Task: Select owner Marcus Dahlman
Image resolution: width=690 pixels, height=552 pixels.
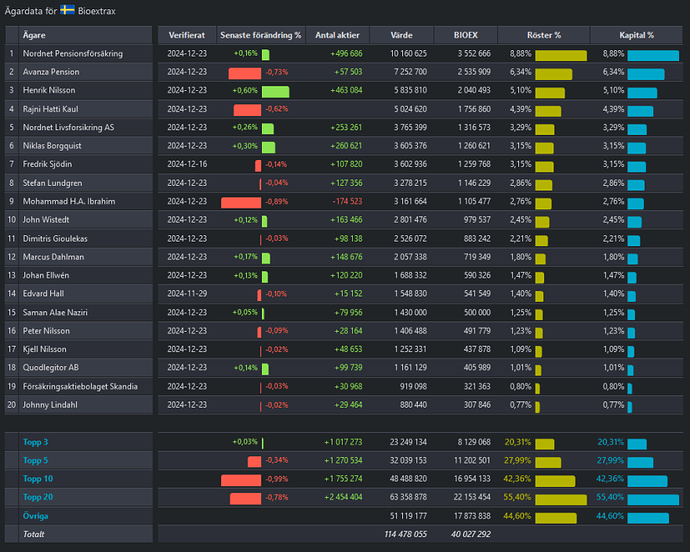Action: click(53, 257)
